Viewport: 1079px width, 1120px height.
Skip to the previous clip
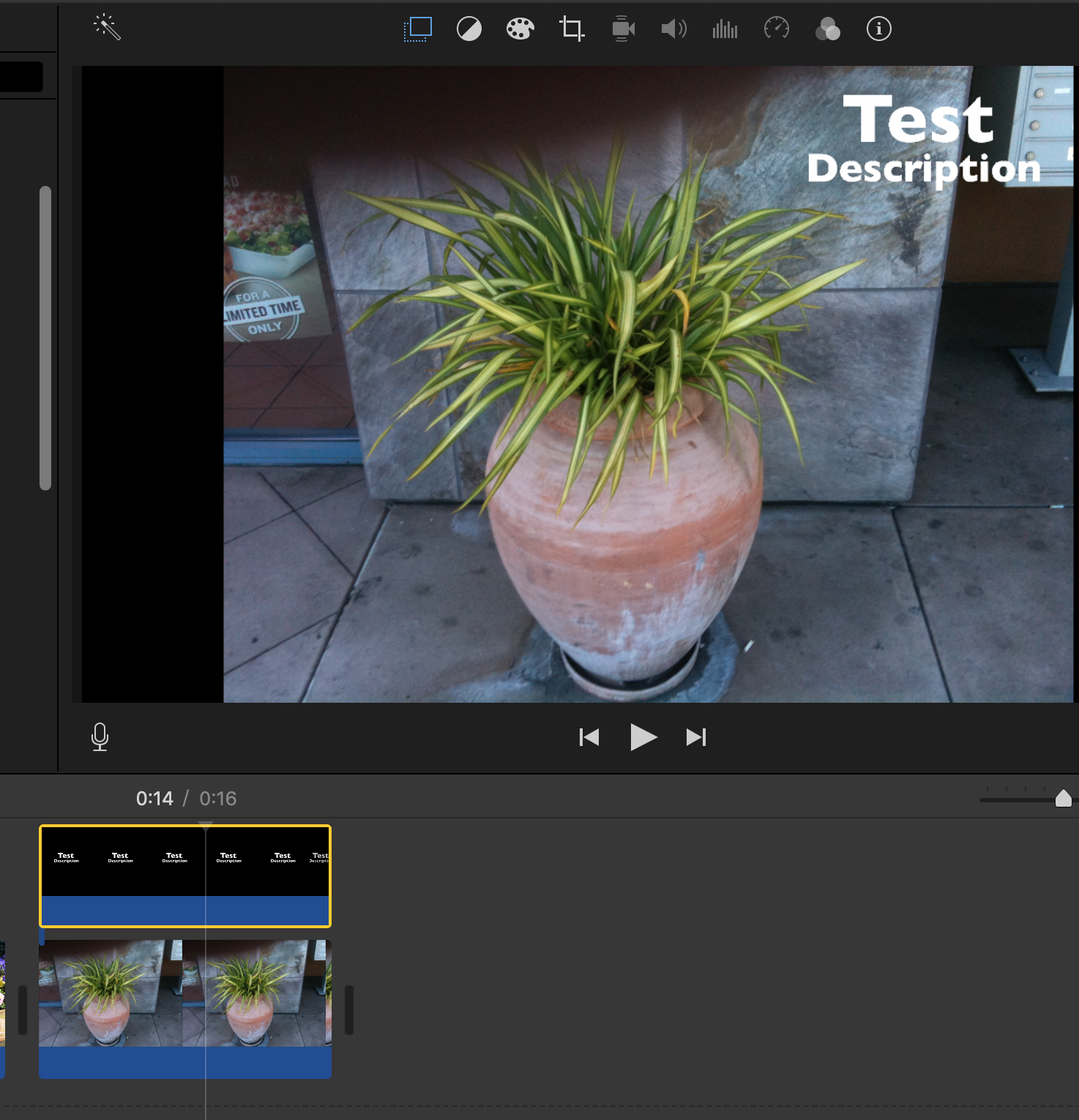pyautogui.click(x=589, y=737)
